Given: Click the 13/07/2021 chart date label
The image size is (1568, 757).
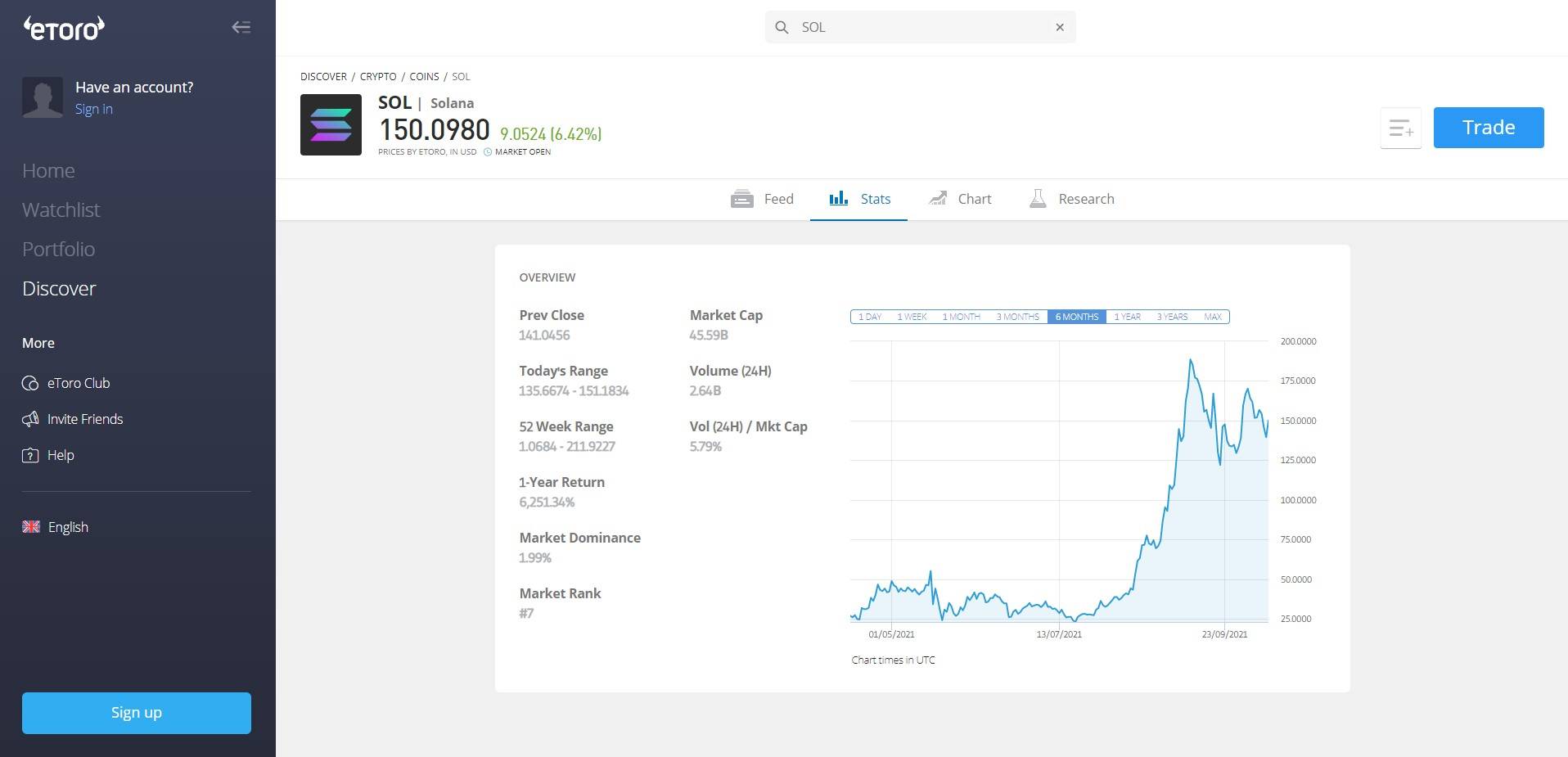Looking at the screenshot, I should point(1059,634).
